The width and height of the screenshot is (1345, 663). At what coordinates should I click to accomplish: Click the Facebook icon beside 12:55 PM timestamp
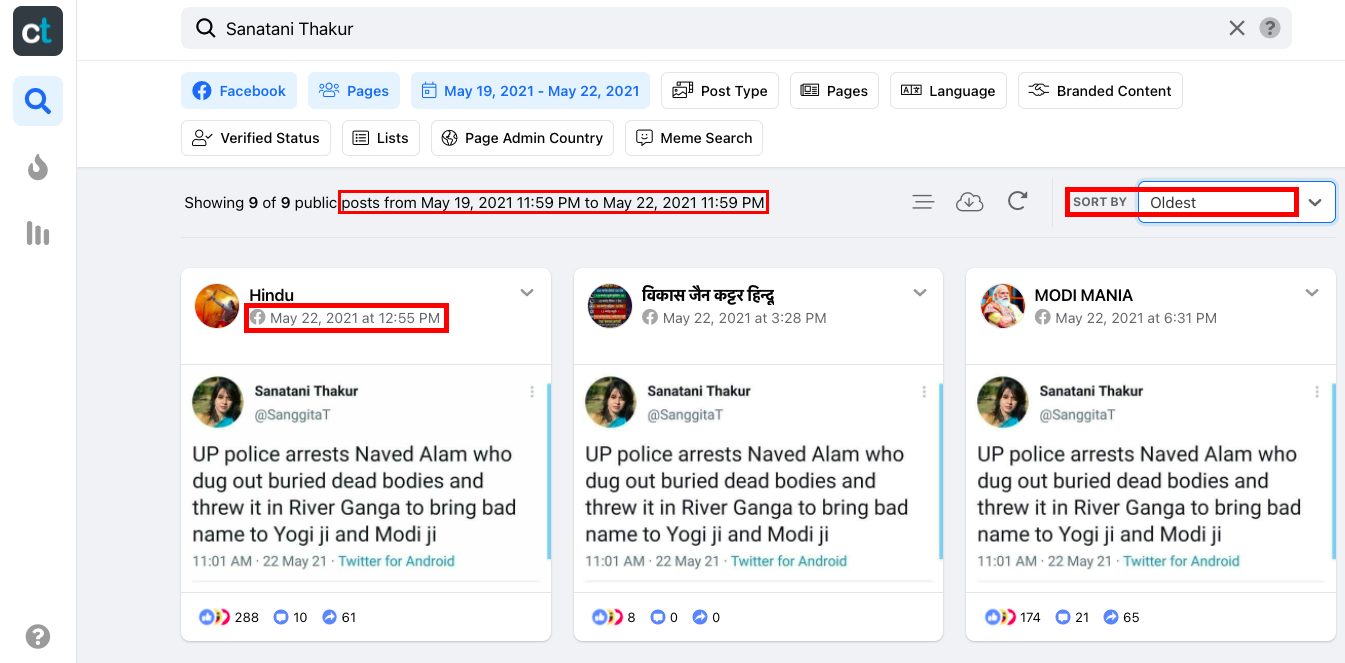(x=258, y=318)
